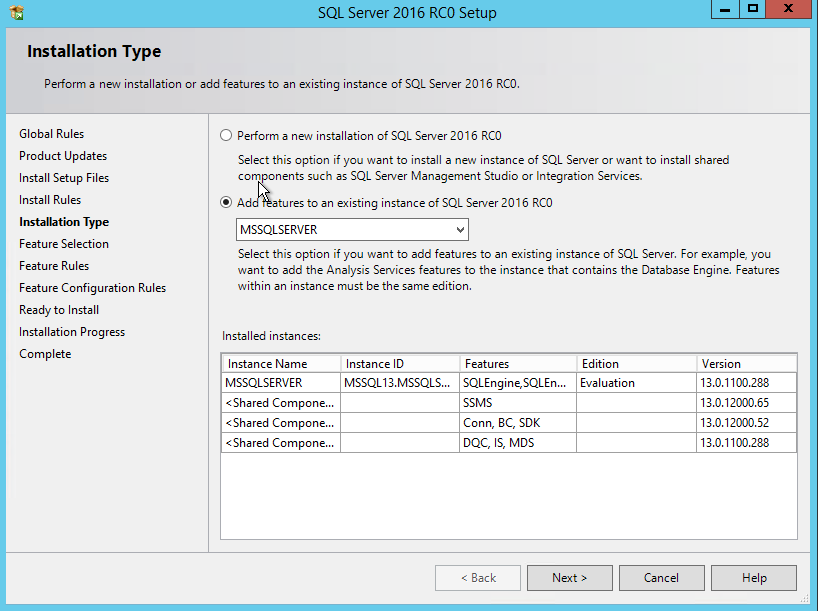Click the Conn, BC, SDK cell
The width and height of the screenshot is (818, 611).
point(518,423)
